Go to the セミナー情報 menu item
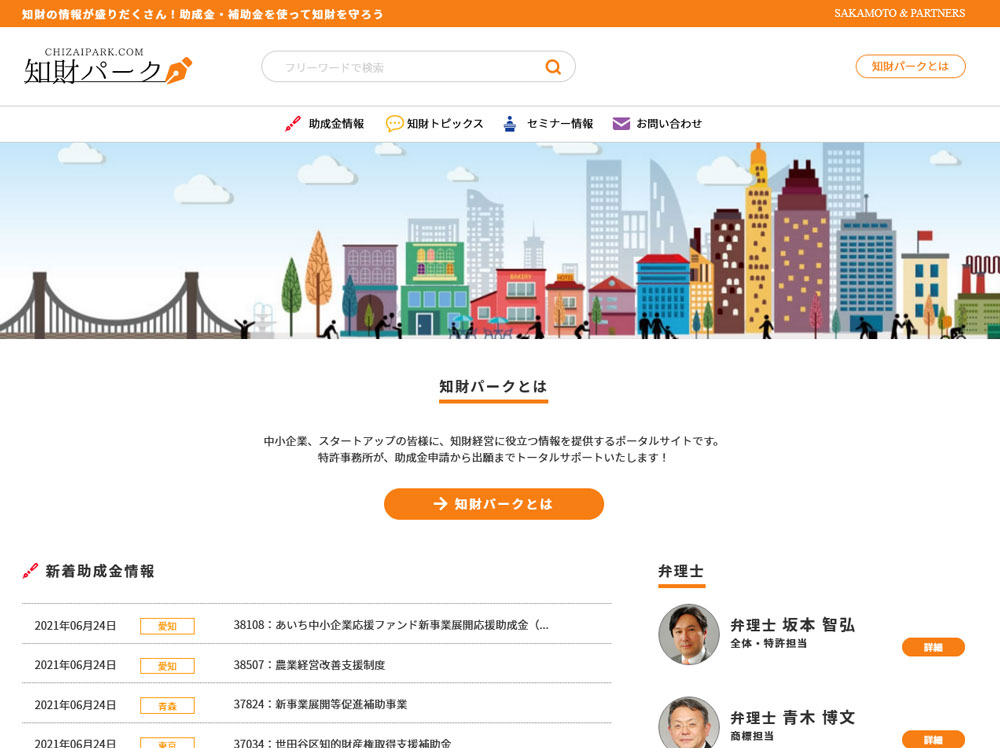 [x=560, y=124]
